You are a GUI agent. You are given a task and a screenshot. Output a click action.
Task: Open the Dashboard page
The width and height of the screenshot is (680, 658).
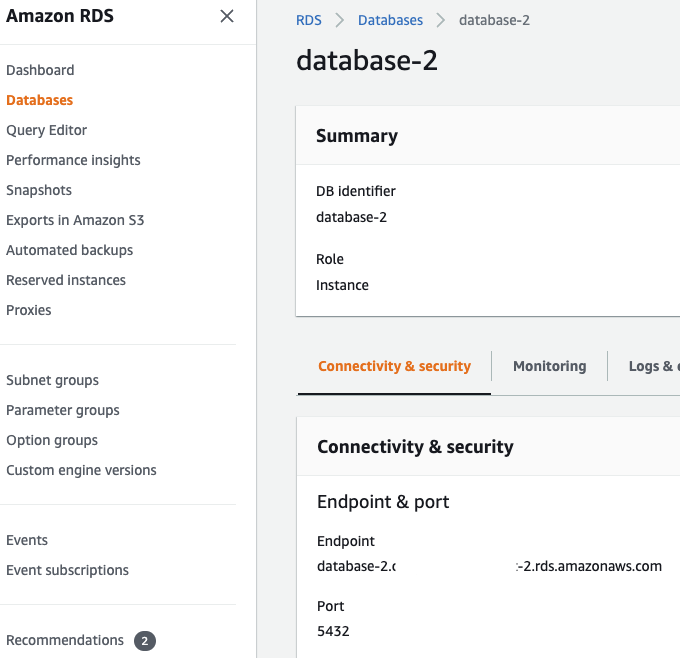[40, 70]
